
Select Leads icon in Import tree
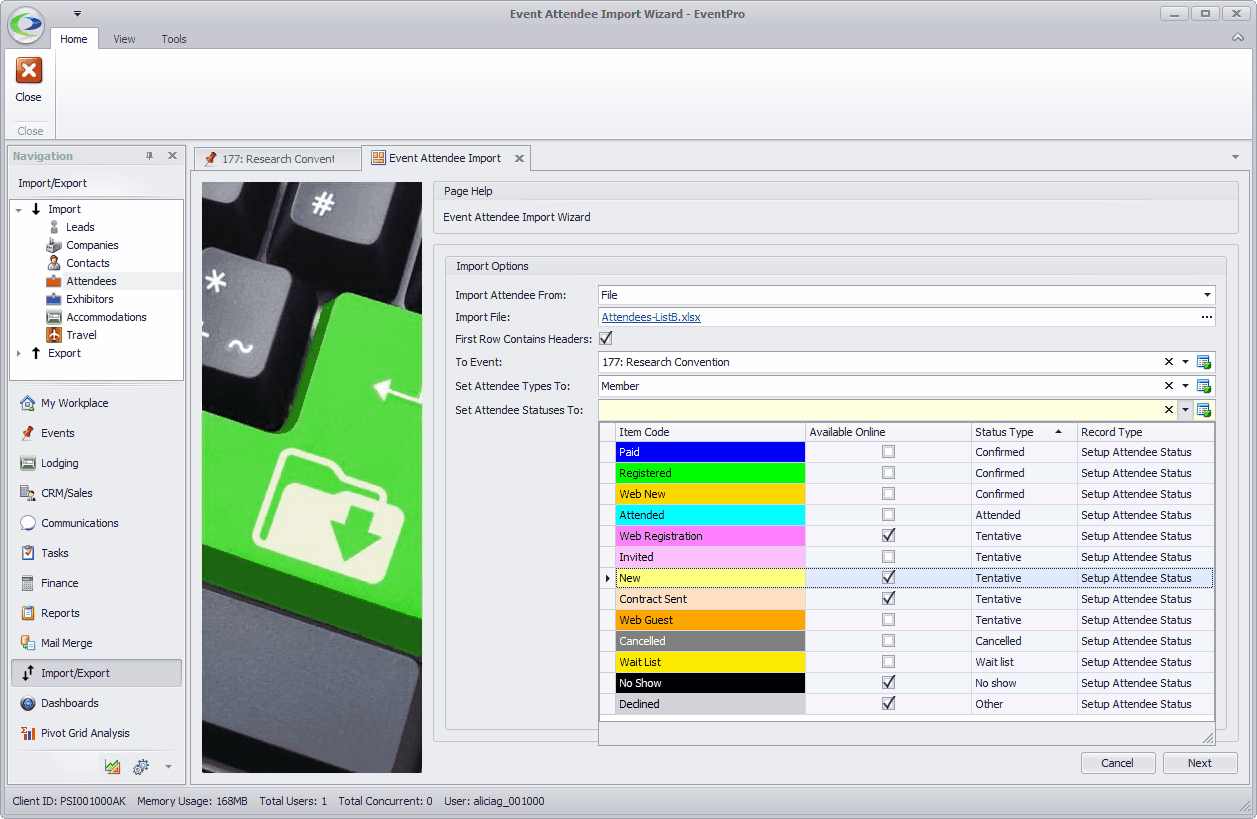pyautogui.click(x=55, y=227)
